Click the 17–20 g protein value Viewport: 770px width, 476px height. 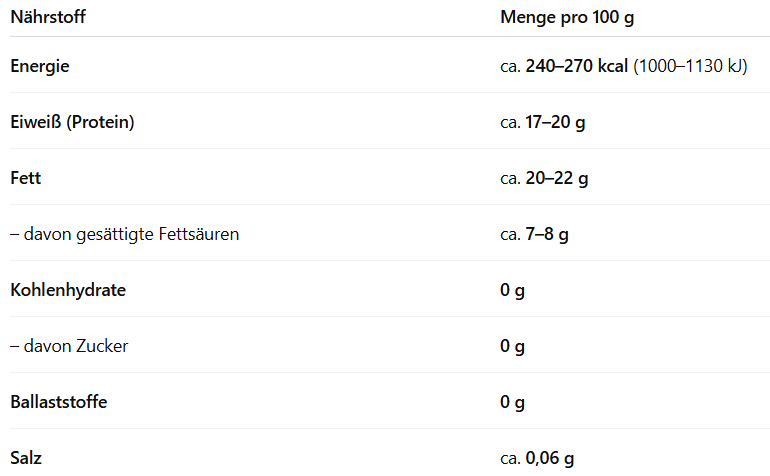pyautogui.click(x=555, y=122)
